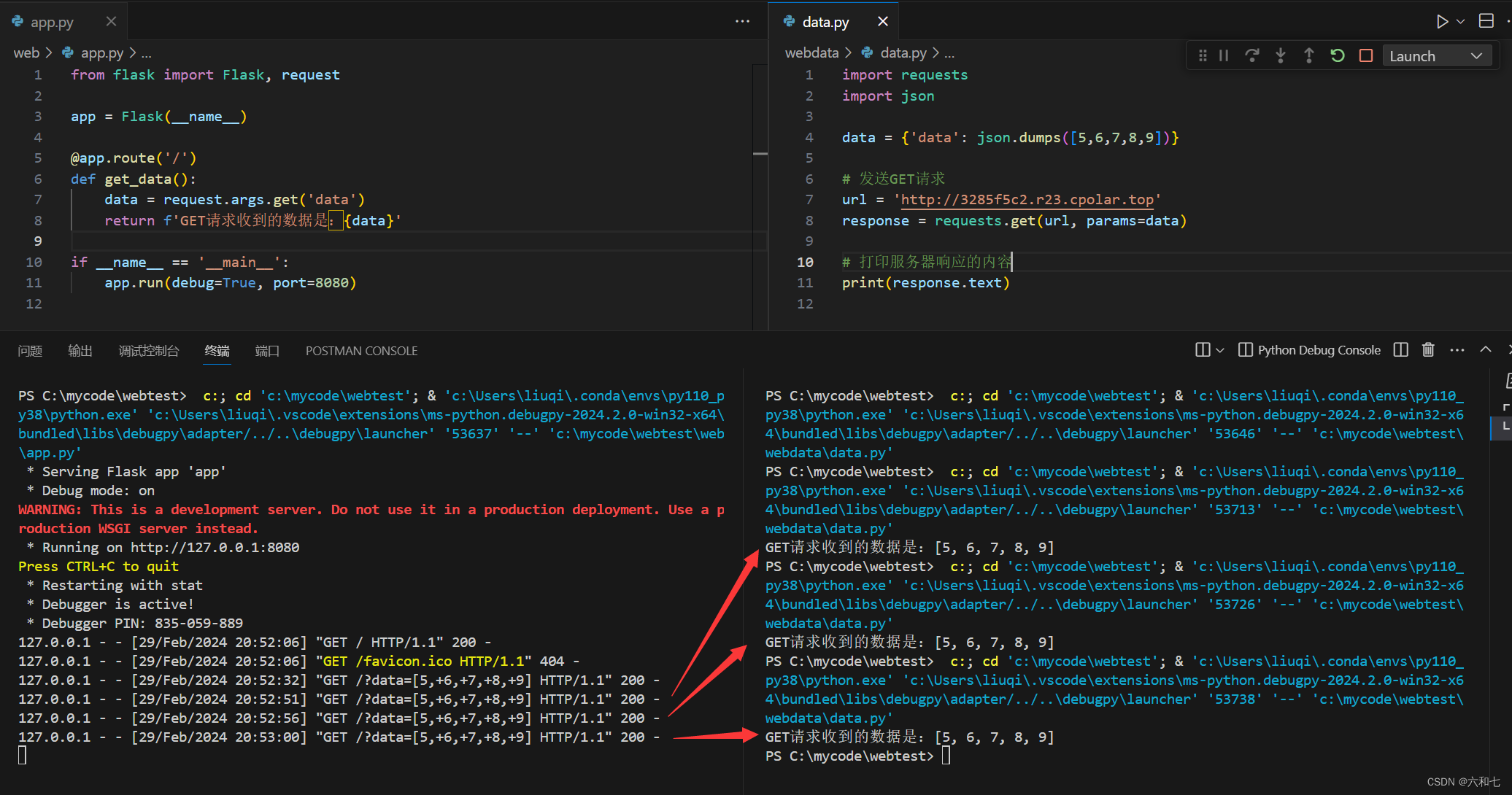Step into in the debug toolbar
Viewport: 1512px width, 795px height.
(1281, 55)
